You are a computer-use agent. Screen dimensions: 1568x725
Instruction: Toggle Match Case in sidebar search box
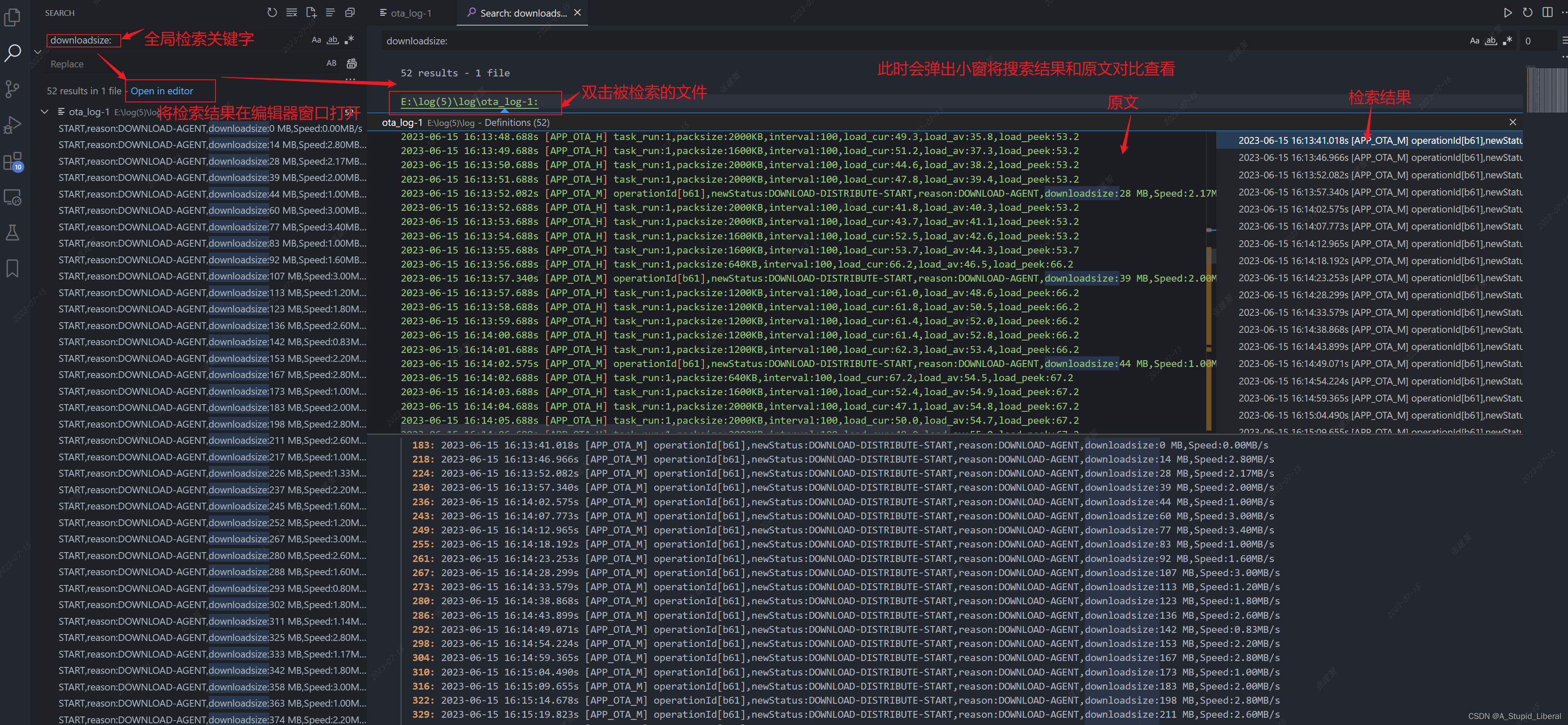tap(316, 40)
